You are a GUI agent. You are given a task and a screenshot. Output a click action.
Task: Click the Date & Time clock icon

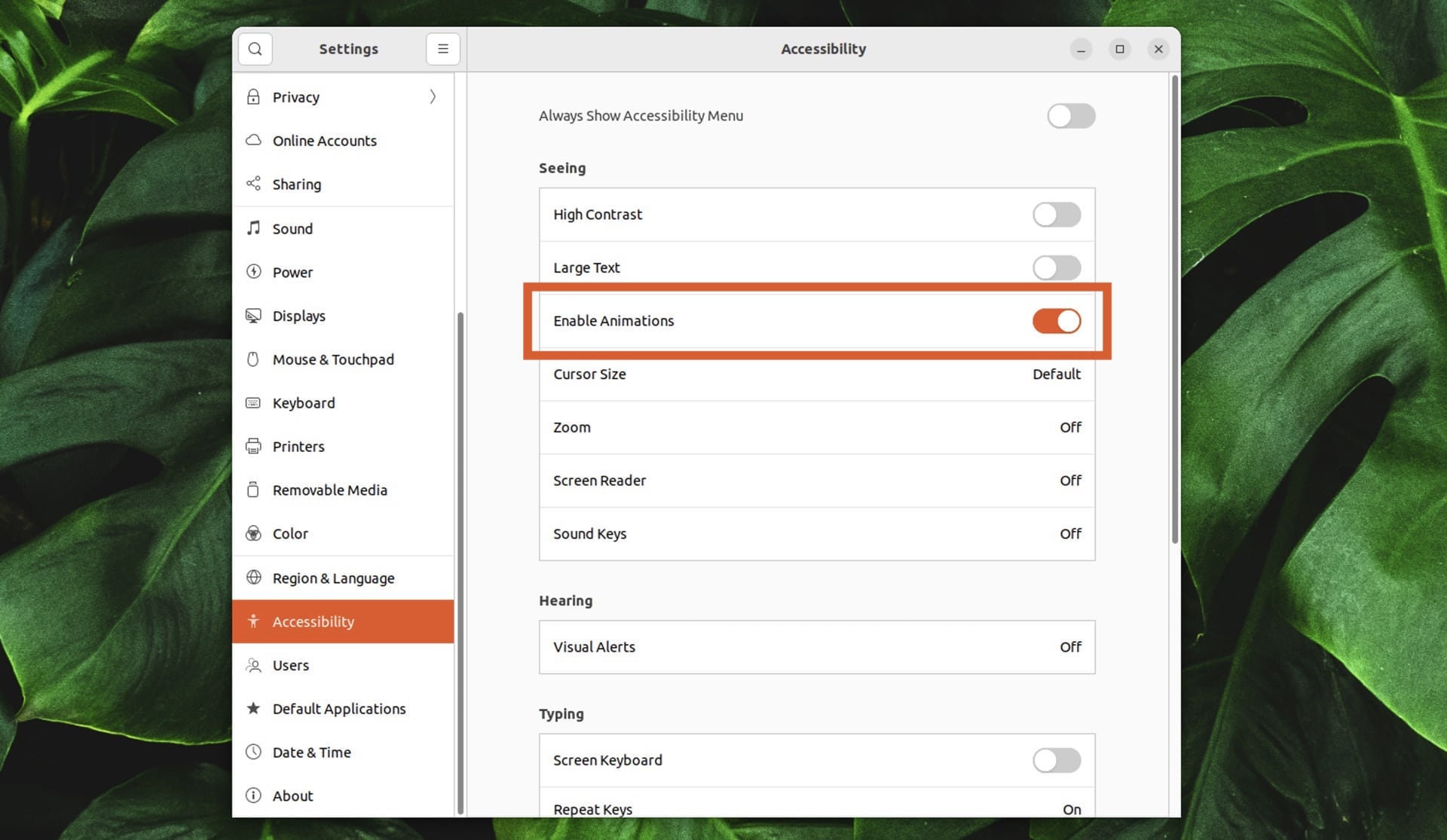[x=254, y=752]
